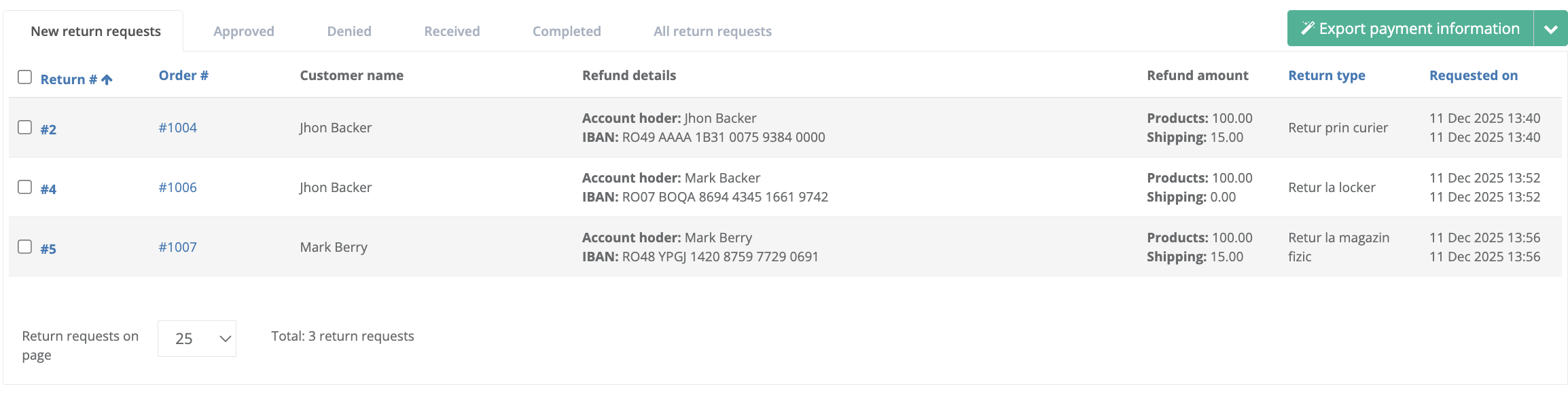Sort by the Return type column header
Screen dimensions: 1568x395
tap(1326, 75)
